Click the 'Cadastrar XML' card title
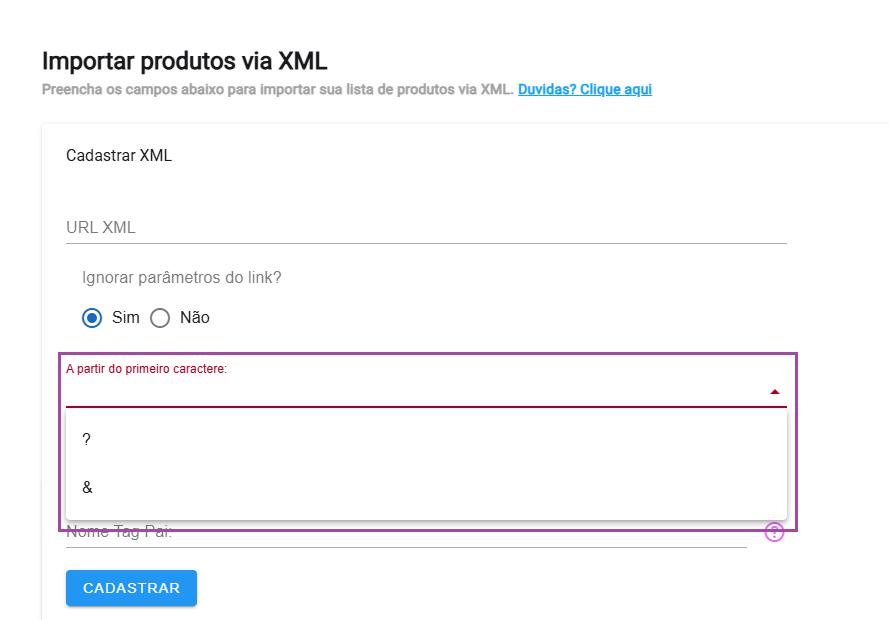 (118, 155)
